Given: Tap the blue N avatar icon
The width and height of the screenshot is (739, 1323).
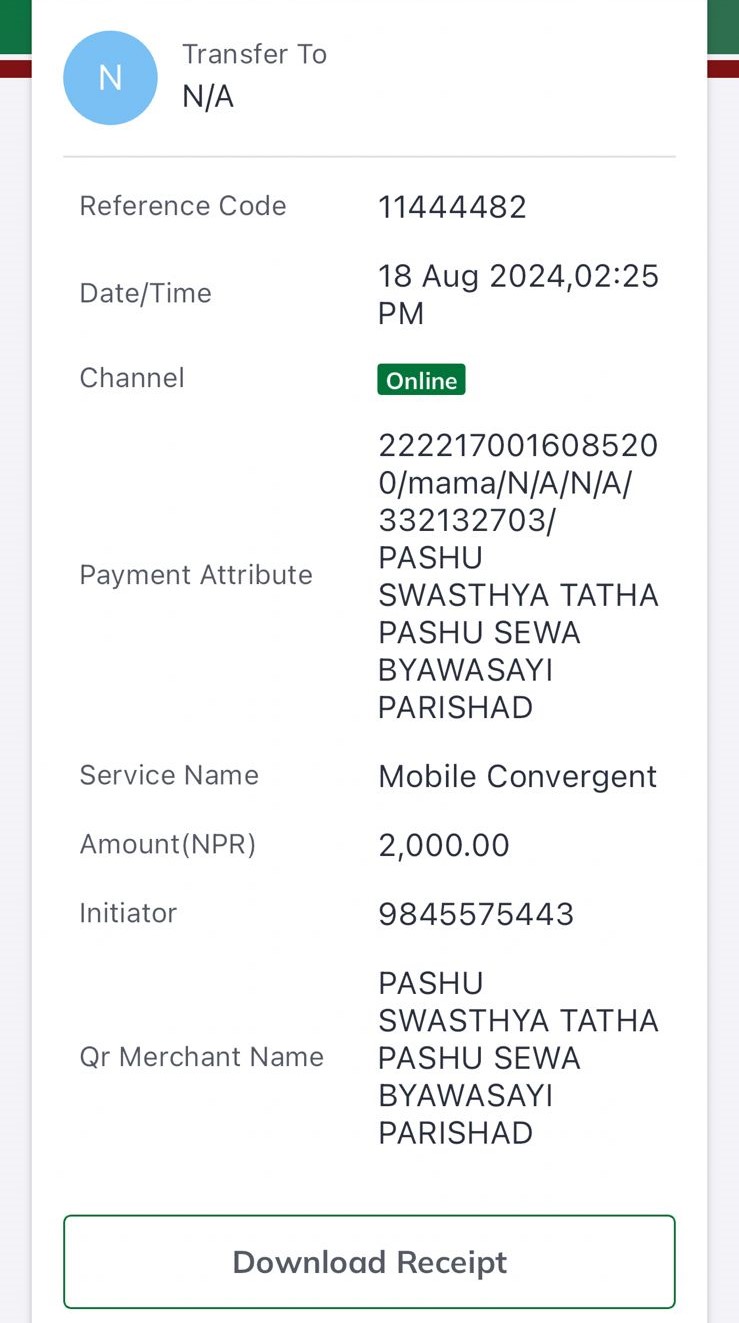Looking at the screenshot, I should [110, 78].
